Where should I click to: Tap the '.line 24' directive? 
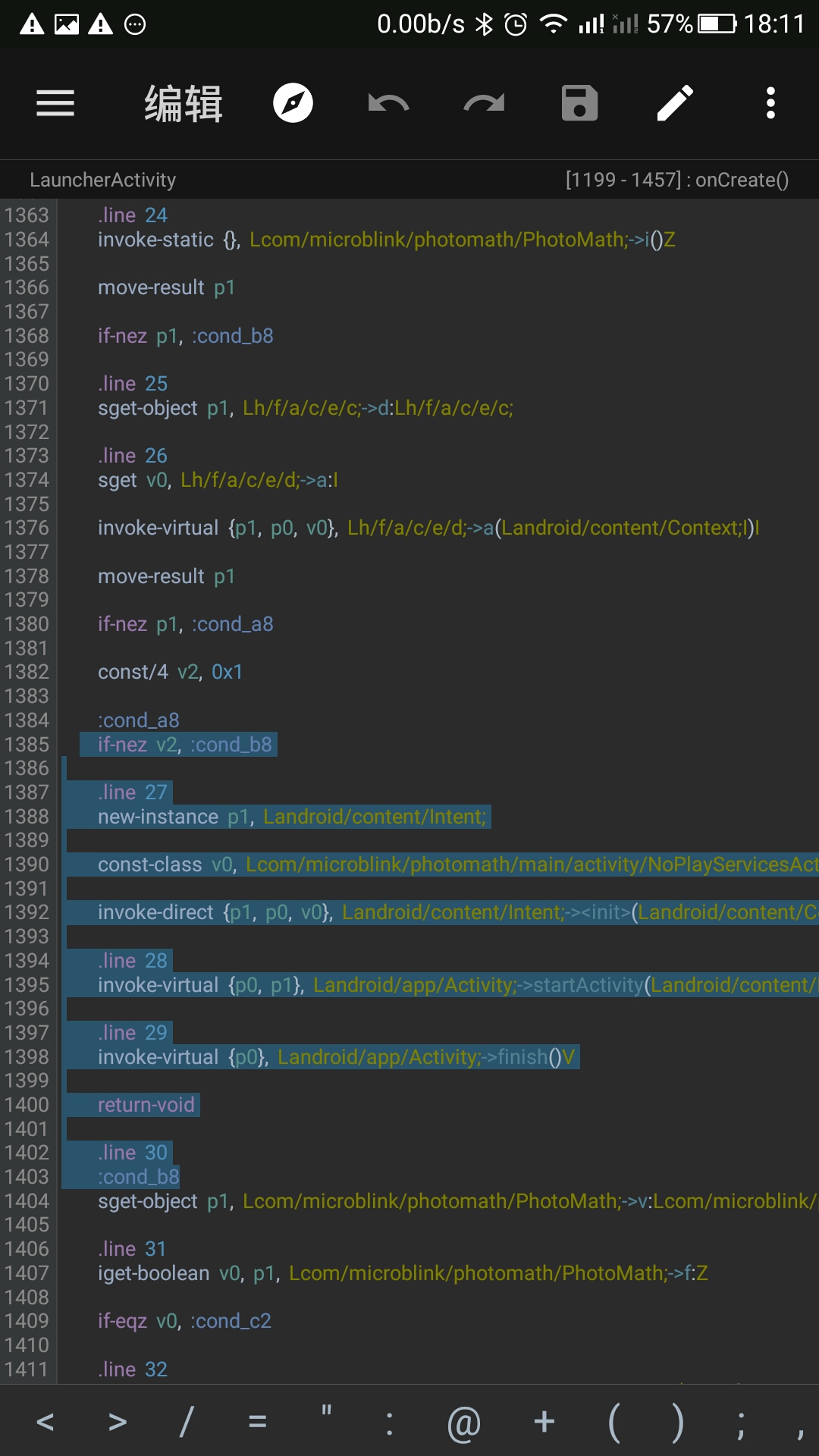pos(133,215)
